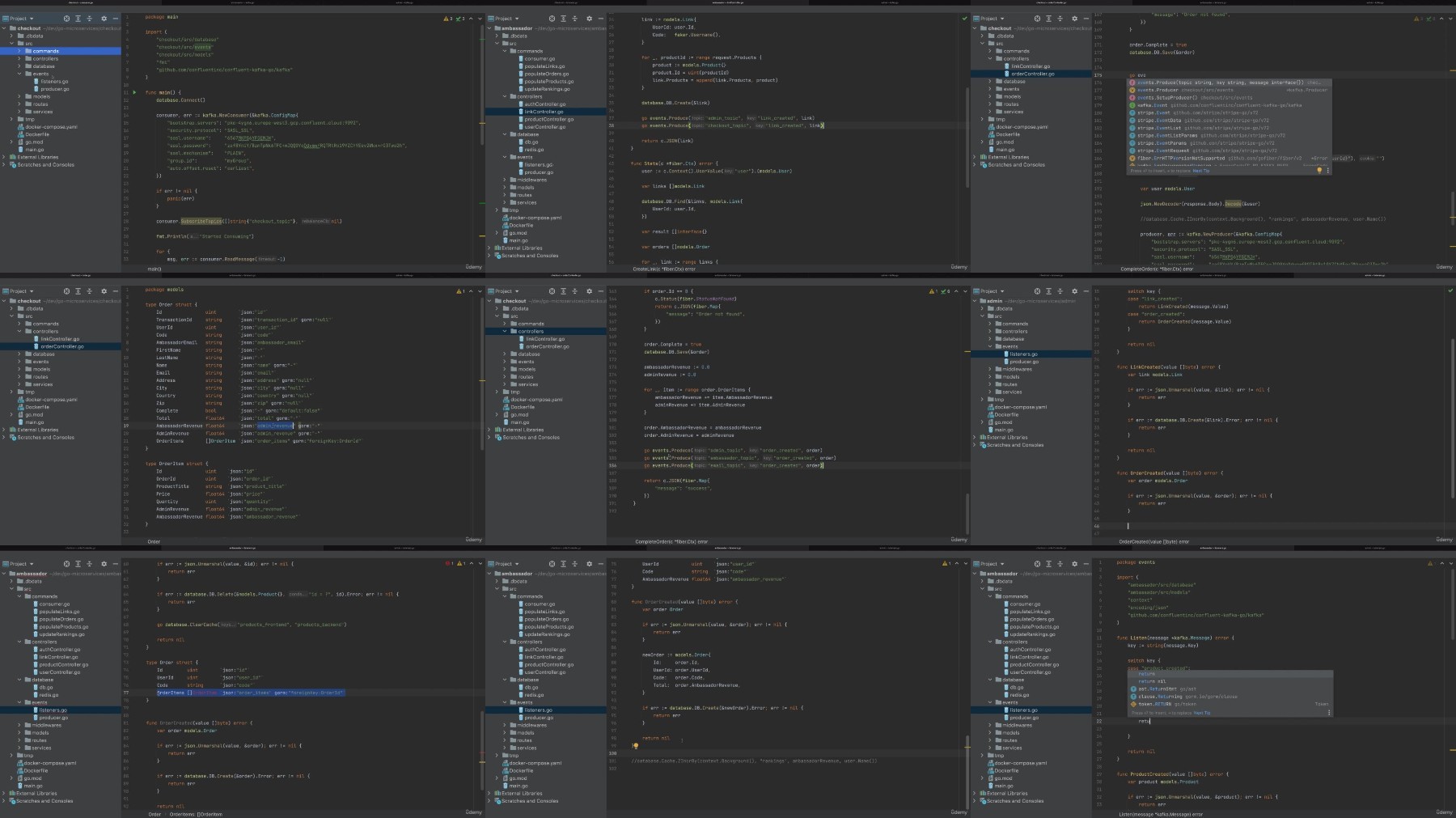This screenshot has width=1456, height=818.
Task: Choose stripe.EventData completion suggestion
Action: tap(1229, 121)
